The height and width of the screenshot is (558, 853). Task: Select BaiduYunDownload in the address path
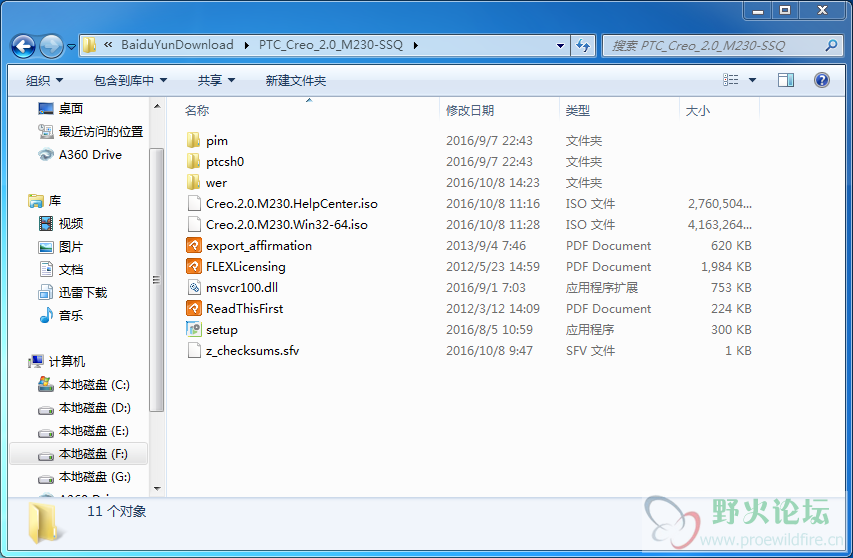177,45
